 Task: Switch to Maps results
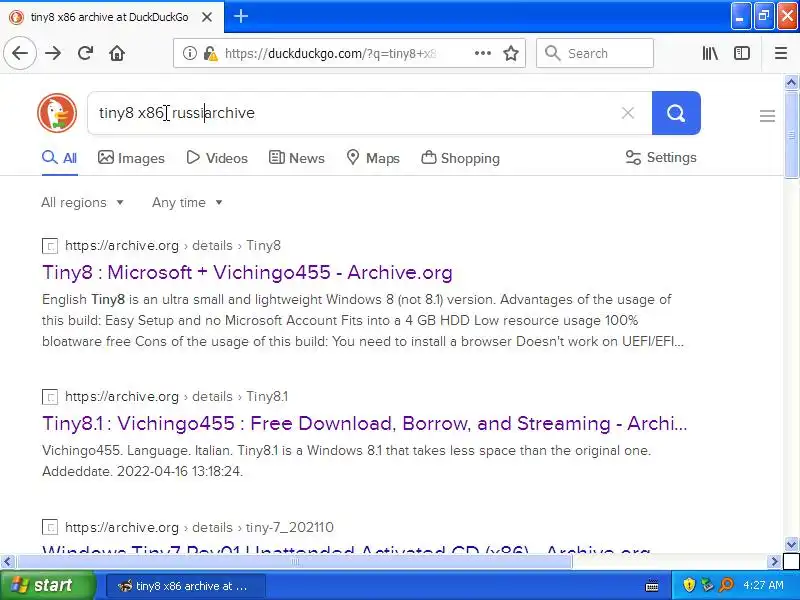373,158
